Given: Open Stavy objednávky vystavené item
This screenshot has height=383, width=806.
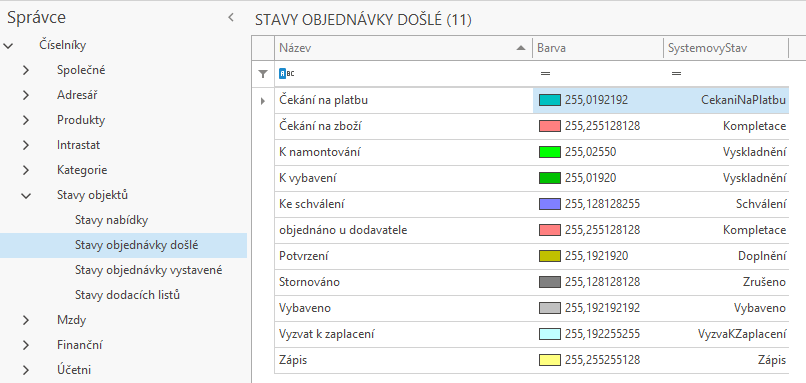Looking at the screenshot, I should (x=149, y=270).
